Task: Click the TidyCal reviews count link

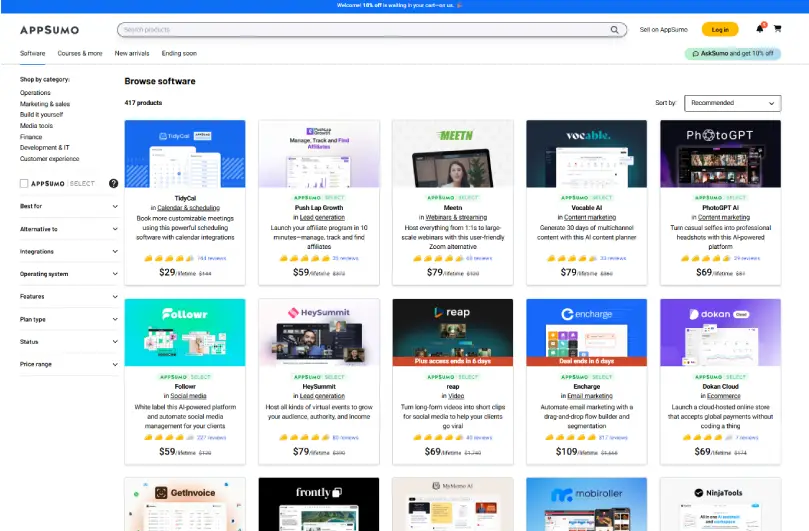Action: tap(212, 259)
